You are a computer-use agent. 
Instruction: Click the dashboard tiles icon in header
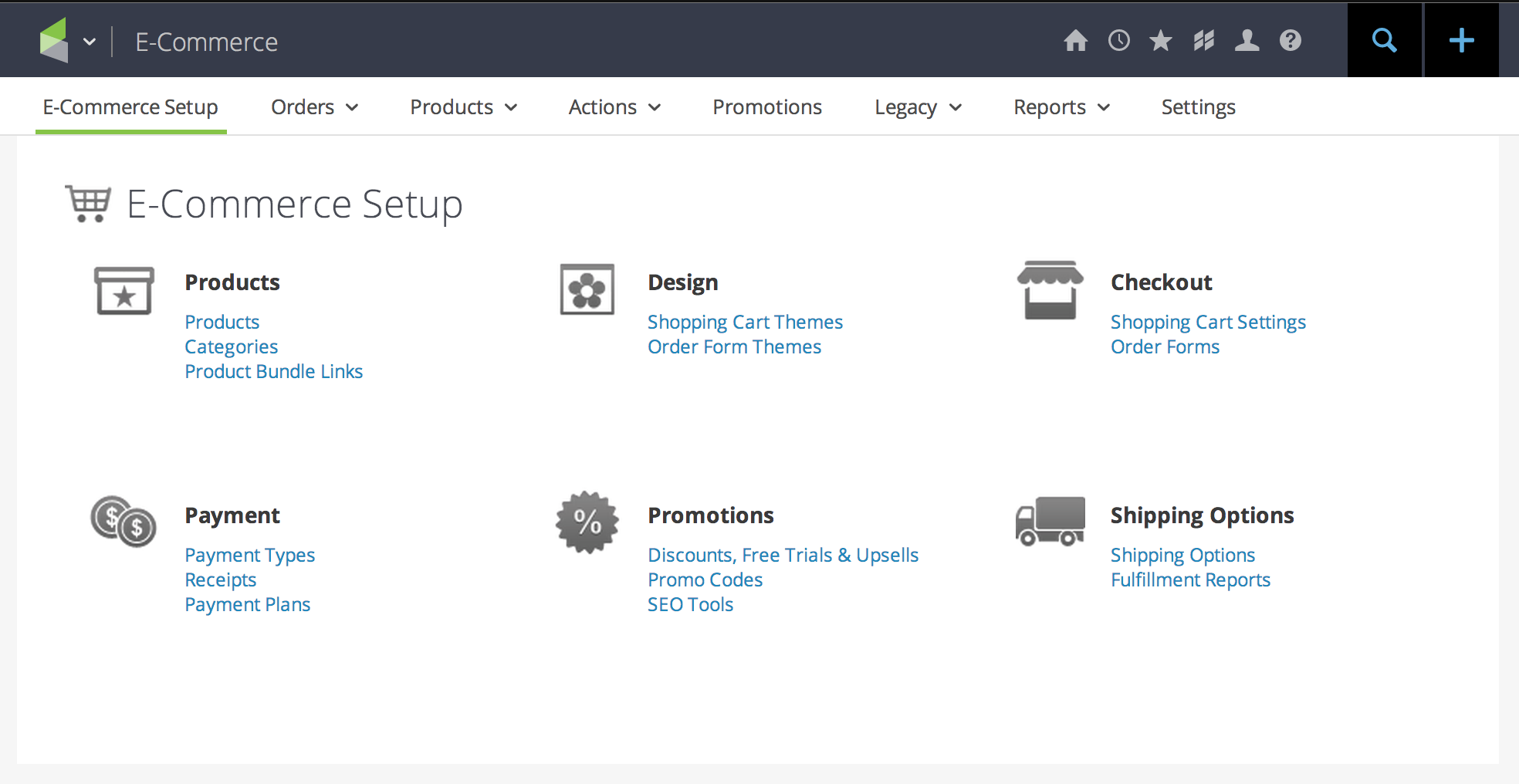[x=1203, y=41]
